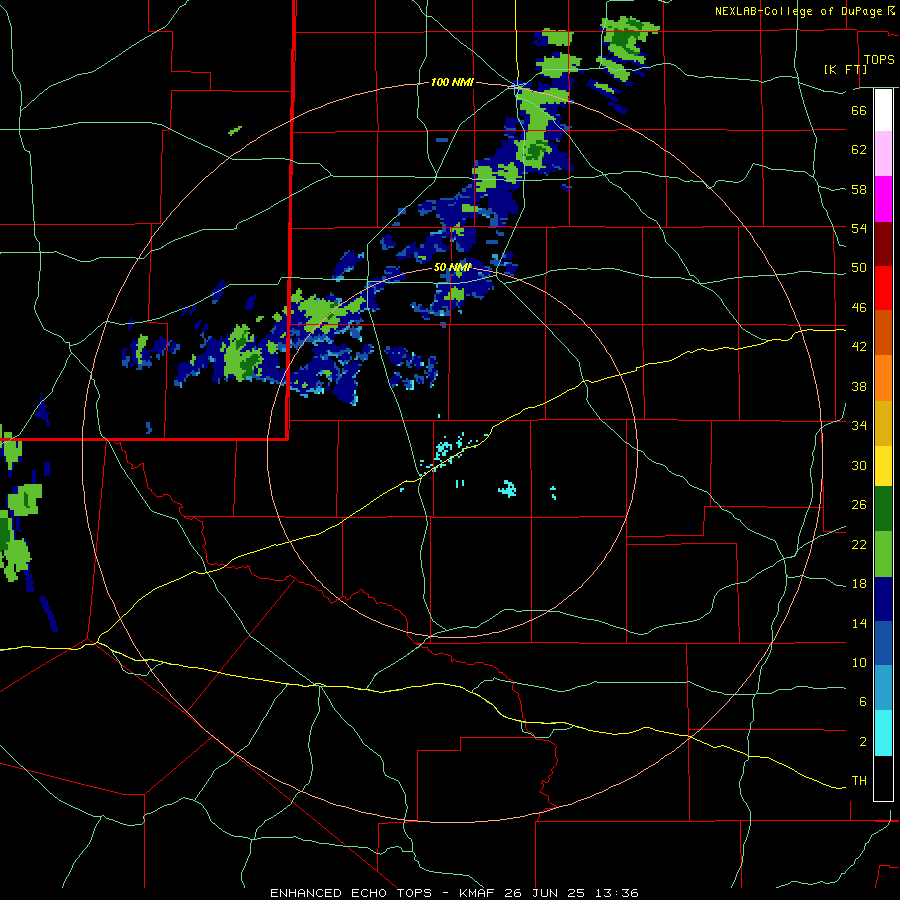The image size is (900, 900).
Task: Click the legend value '10'
Action: pos(859,663)
